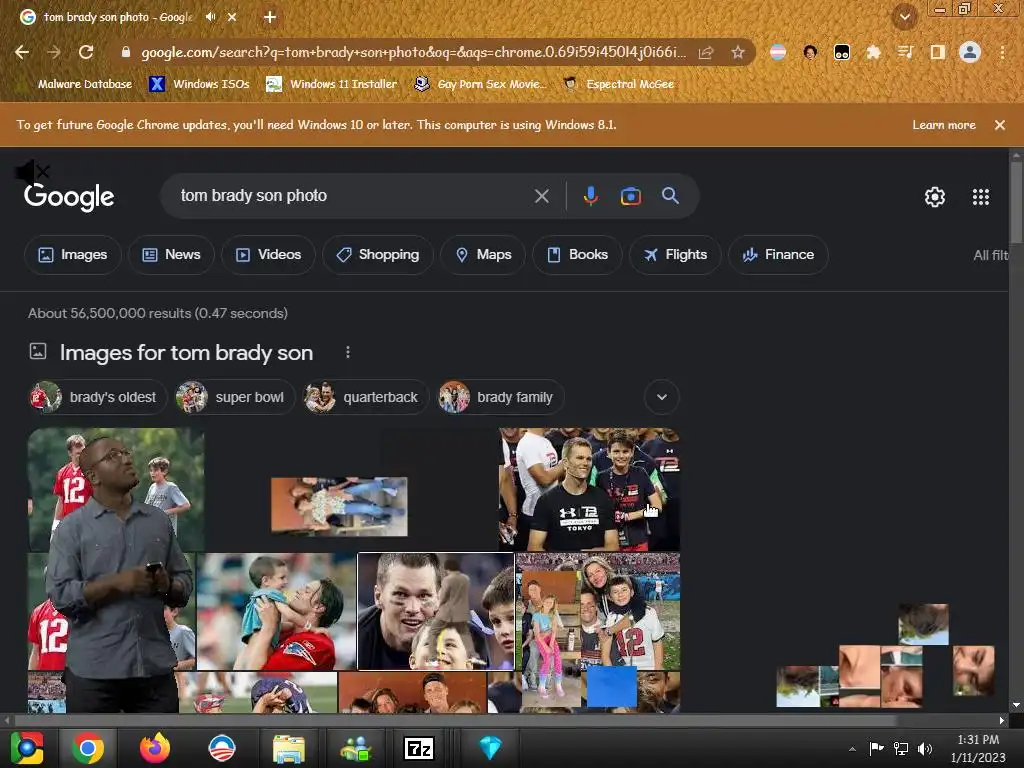Screen dimensions: 1024x768
Task: Launch Firefox from the taskbar
Action: [155, 748]
